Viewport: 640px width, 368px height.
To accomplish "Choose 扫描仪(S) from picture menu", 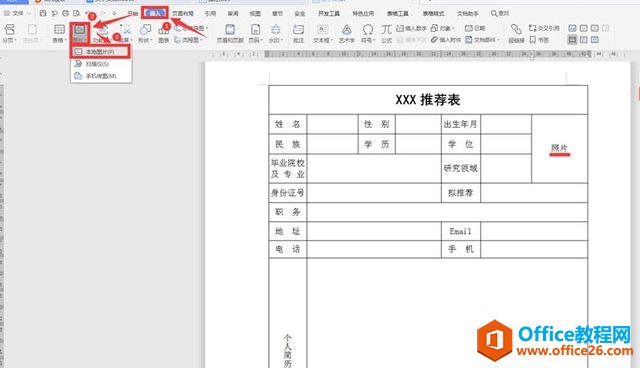I will click(x=101, y=64).
